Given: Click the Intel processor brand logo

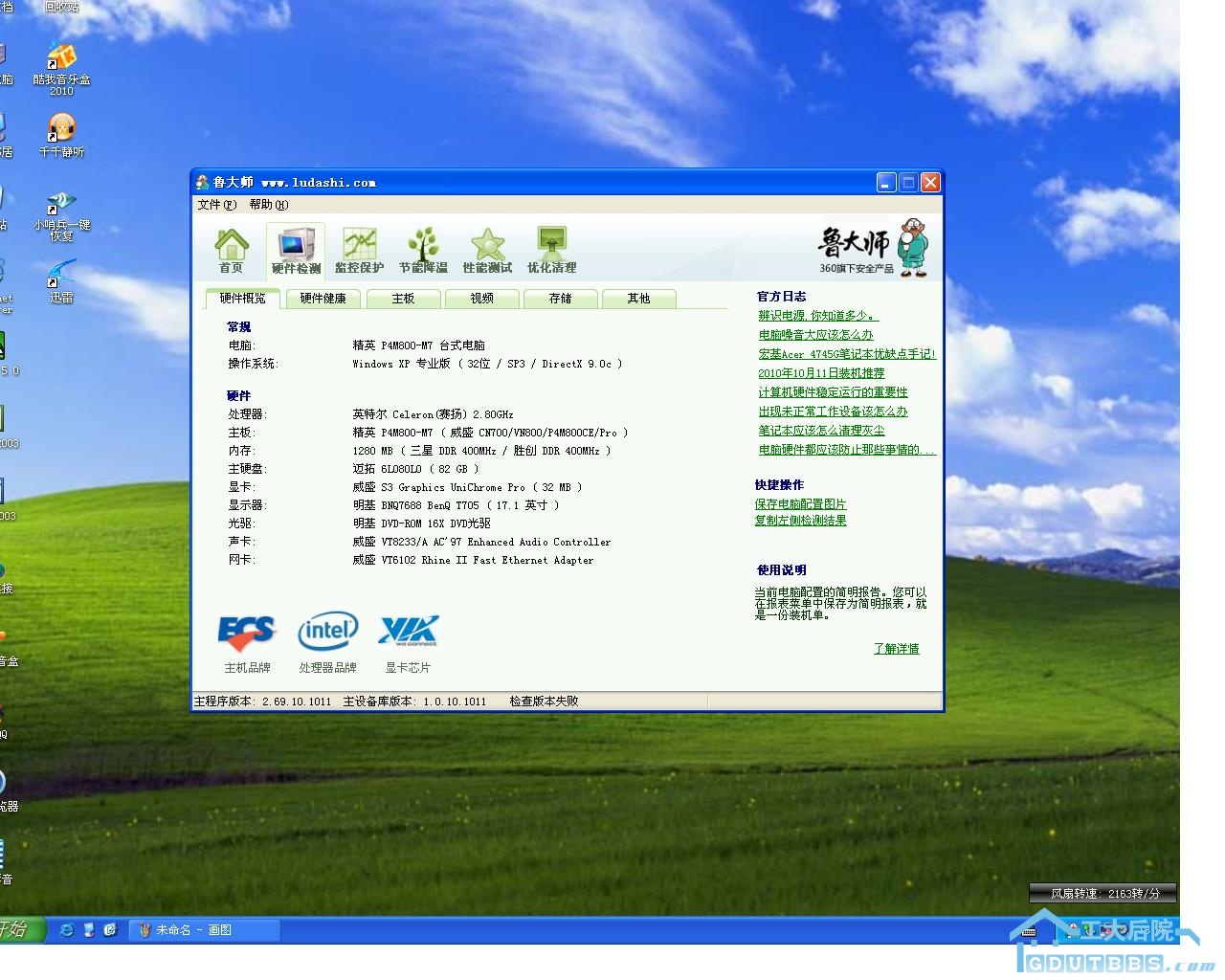Looking at the screenshot, I should point(327,632).
